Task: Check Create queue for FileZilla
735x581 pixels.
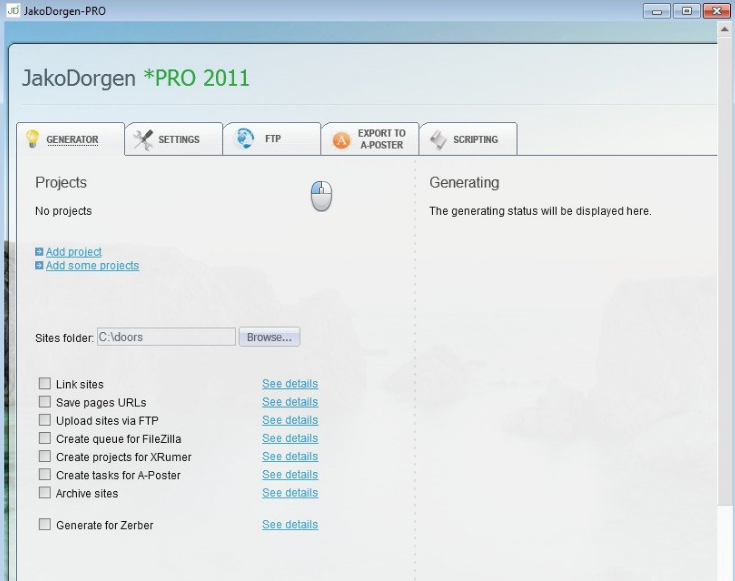Action: pyautogui.click(x=45, y=438)
